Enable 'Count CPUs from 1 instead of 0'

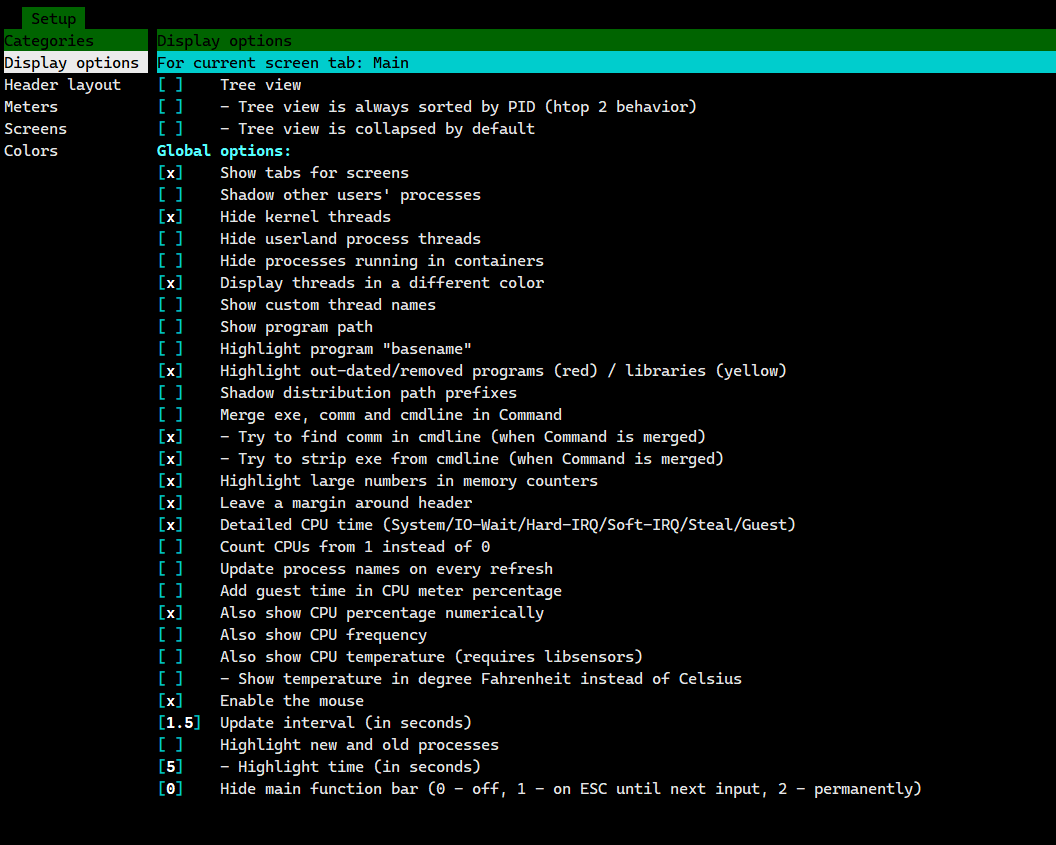point(170,547)
